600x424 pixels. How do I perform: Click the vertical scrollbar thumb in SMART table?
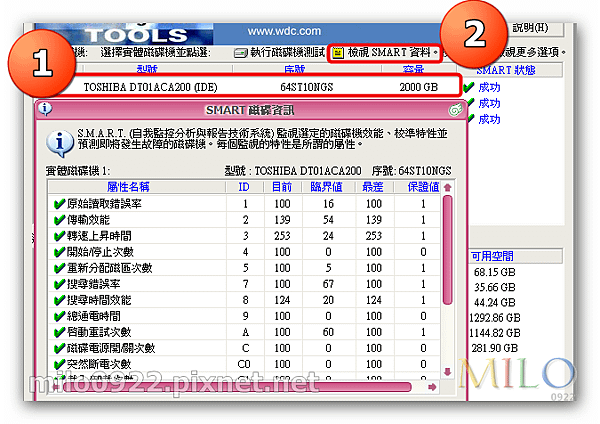(x=448, y=250)
